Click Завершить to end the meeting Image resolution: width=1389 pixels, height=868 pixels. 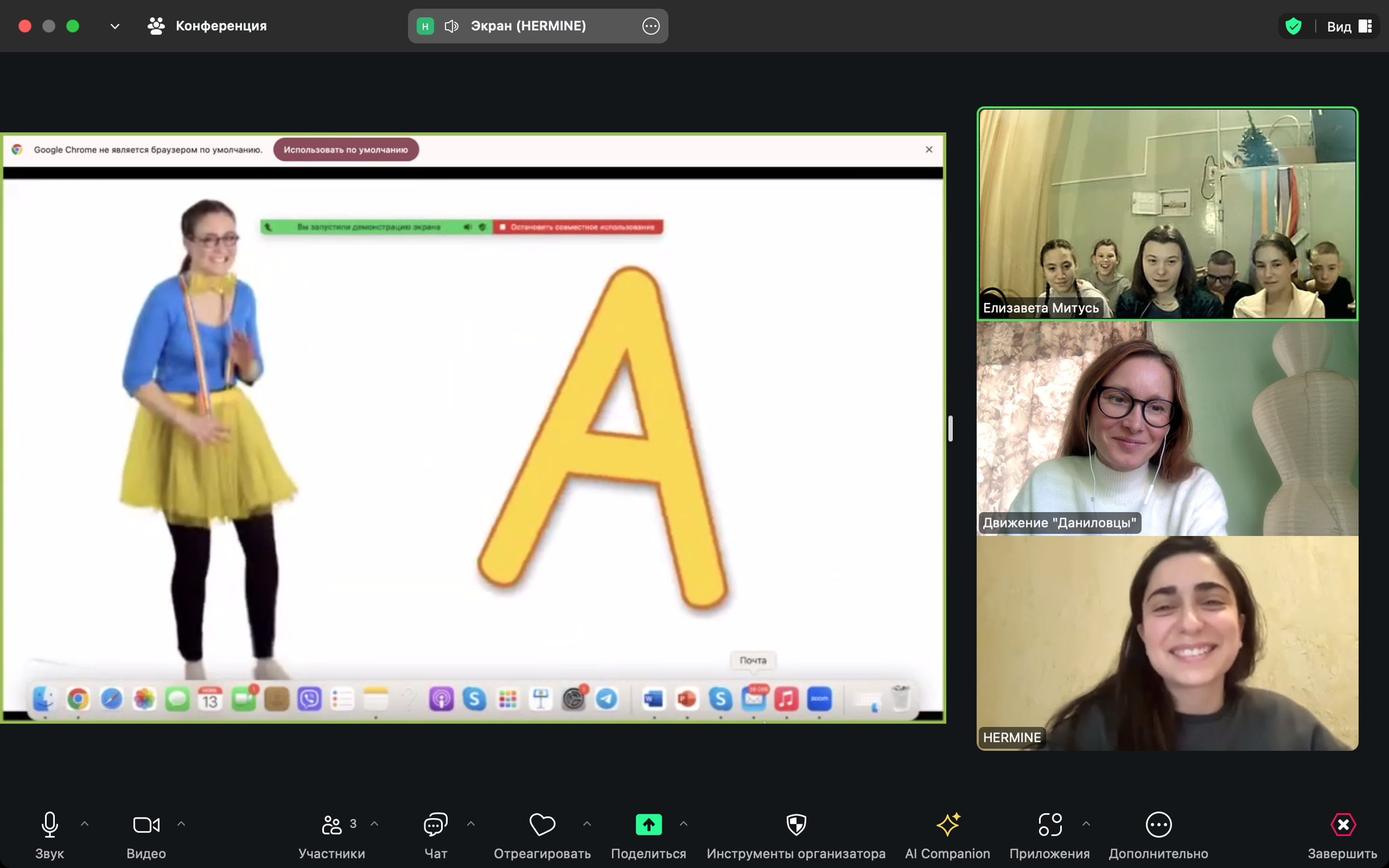coord(1342,825)
